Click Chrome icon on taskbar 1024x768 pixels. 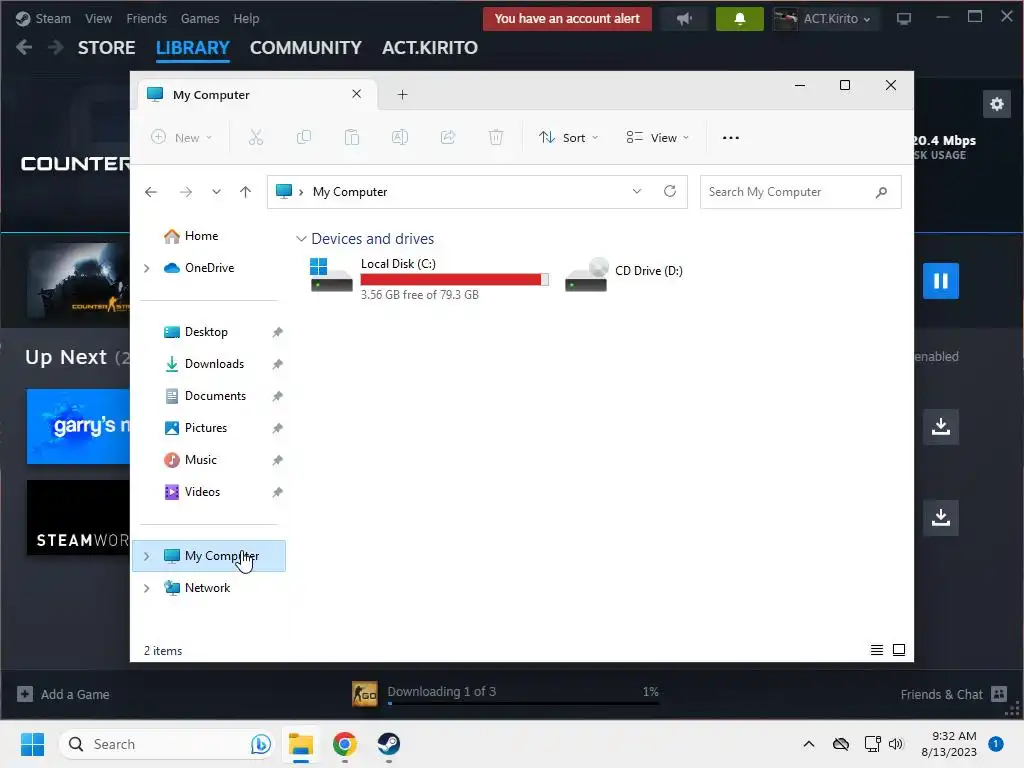345,744
